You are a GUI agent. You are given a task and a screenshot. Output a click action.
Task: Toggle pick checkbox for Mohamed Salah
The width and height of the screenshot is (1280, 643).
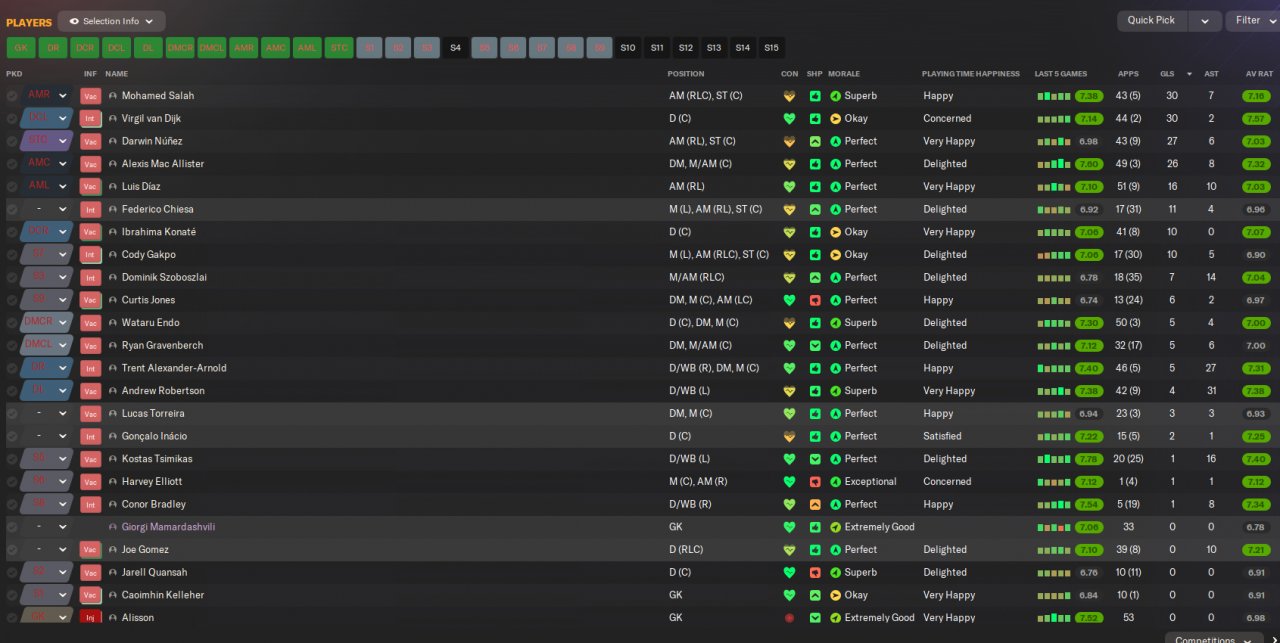click(x=12, y=96)
